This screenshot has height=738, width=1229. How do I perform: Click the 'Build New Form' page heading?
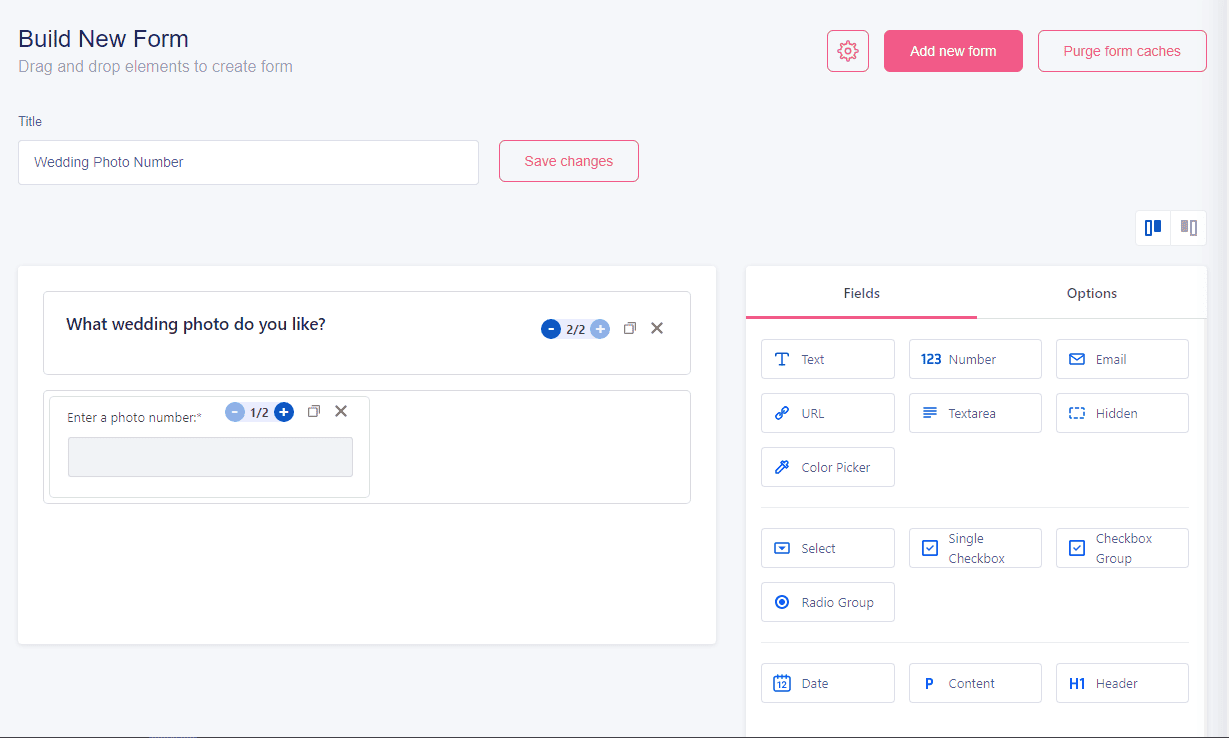[104, 39]
